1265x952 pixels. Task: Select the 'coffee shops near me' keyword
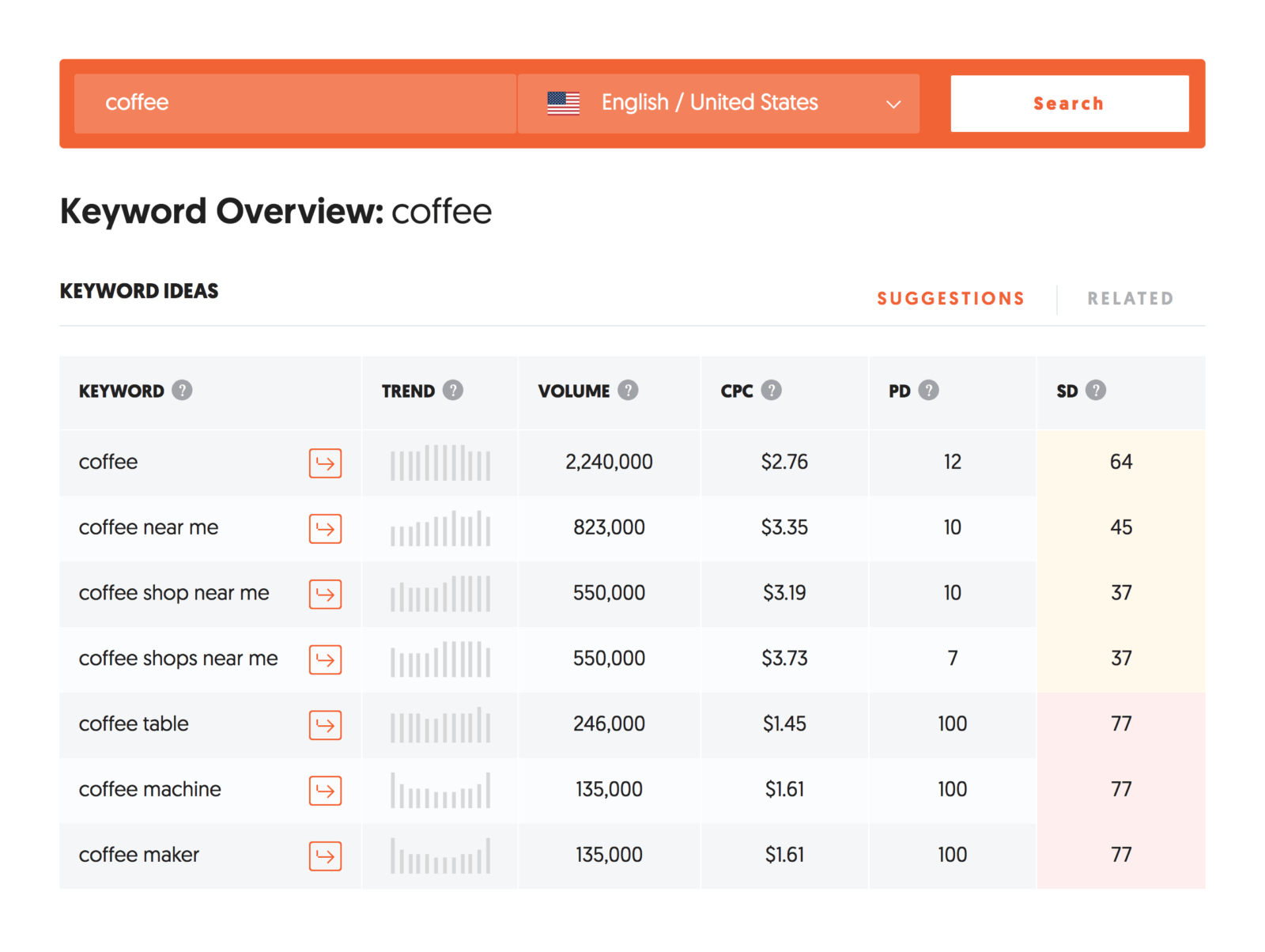(x=178, y=659)
